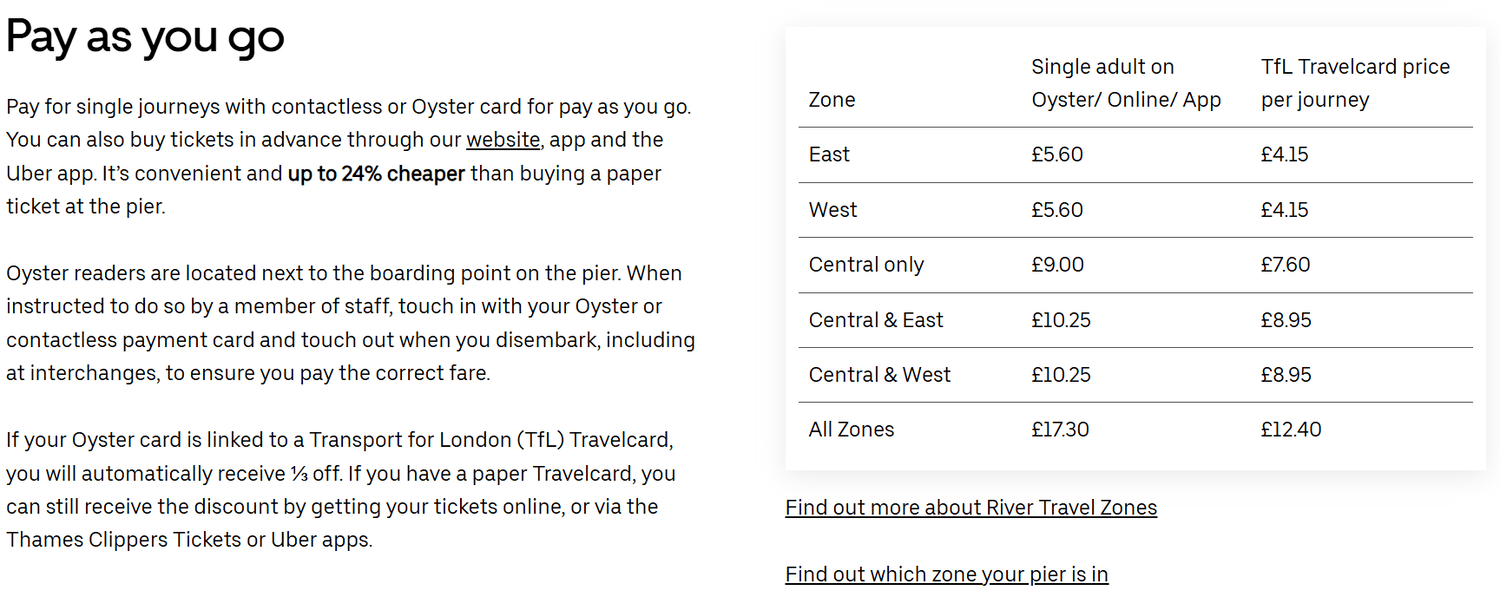Screen dimensions: 1500x597
Task: Click the Zone column header
Action: click(832, 100)
